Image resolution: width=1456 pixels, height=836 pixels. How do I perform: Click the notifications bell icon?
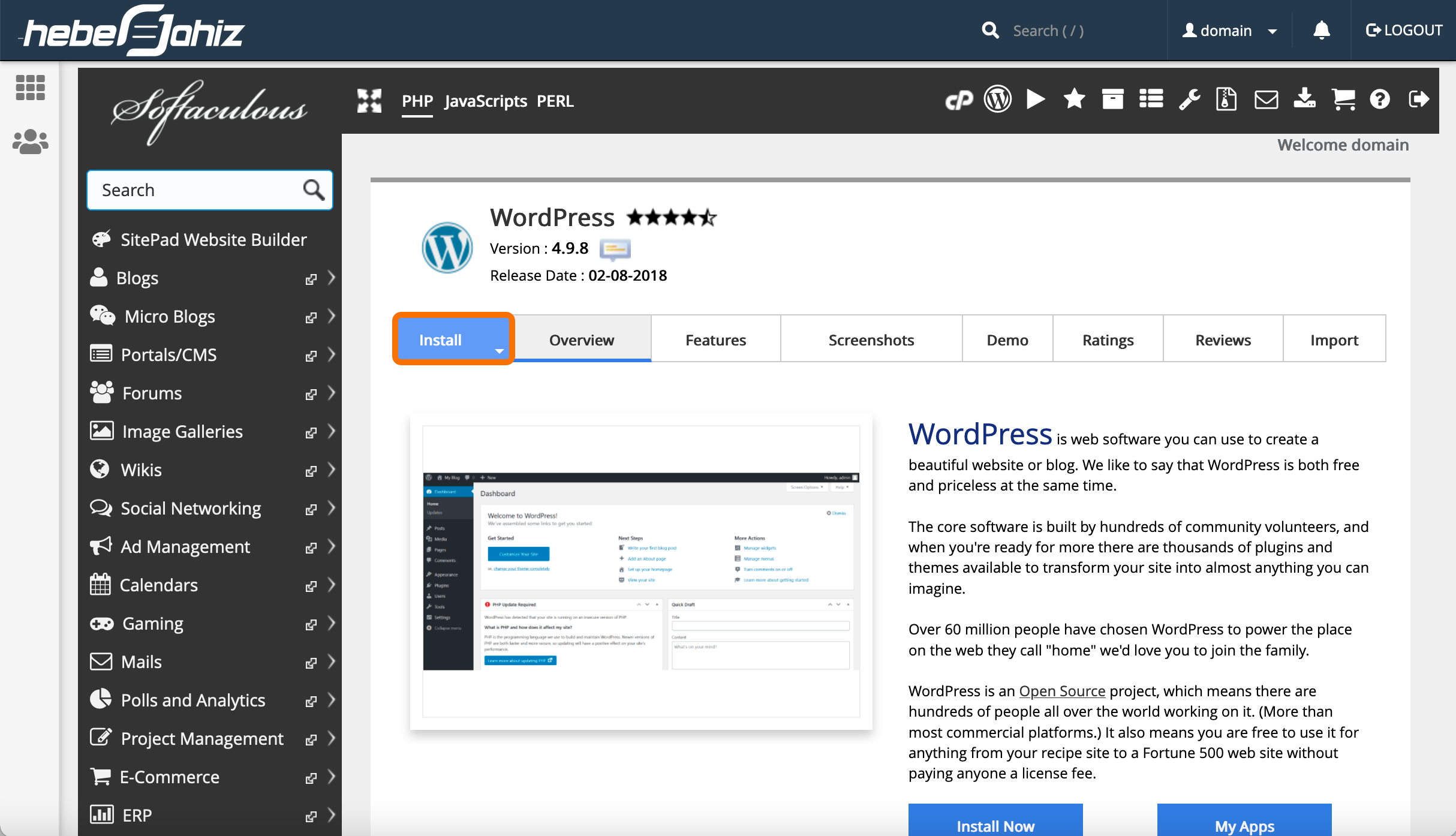[x=1321, y=30]
